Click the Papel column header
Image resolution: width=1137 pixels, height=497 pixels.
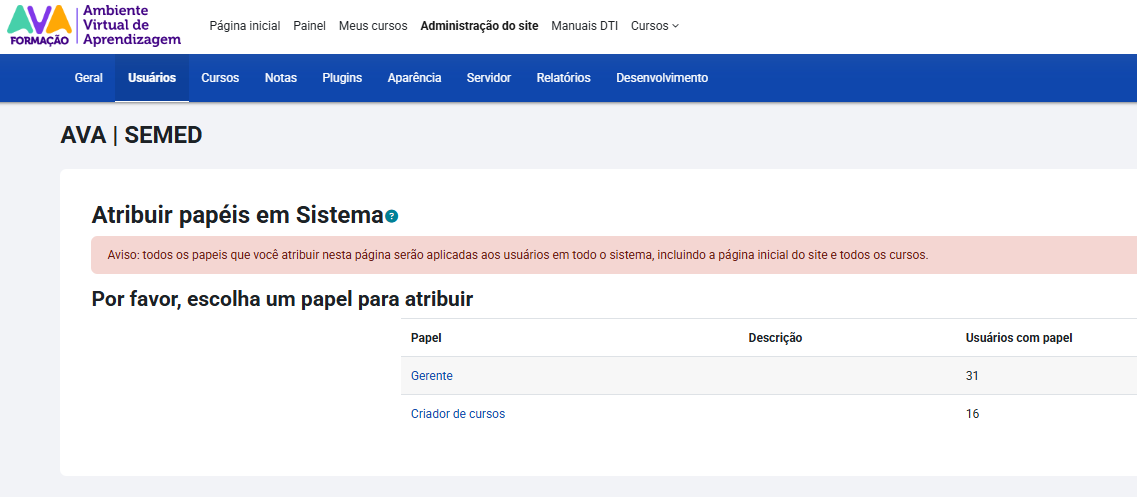[426, 337]
